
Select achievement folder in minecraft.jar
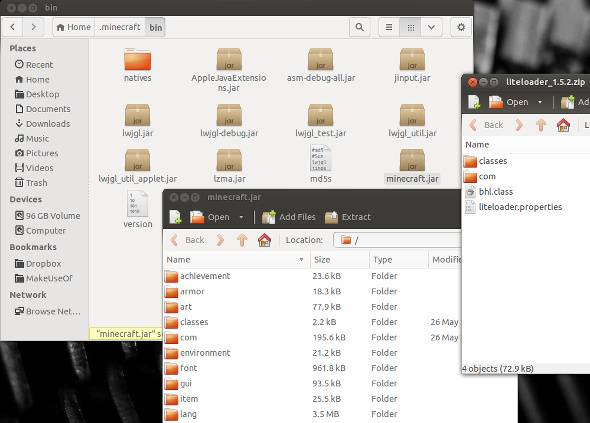(x=312, y=276)
